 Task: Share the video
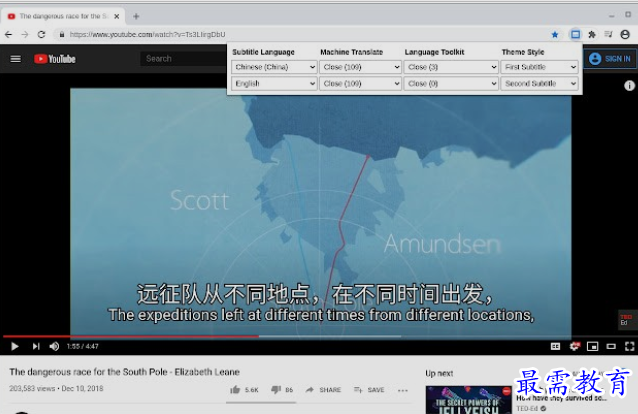[323, 390]
